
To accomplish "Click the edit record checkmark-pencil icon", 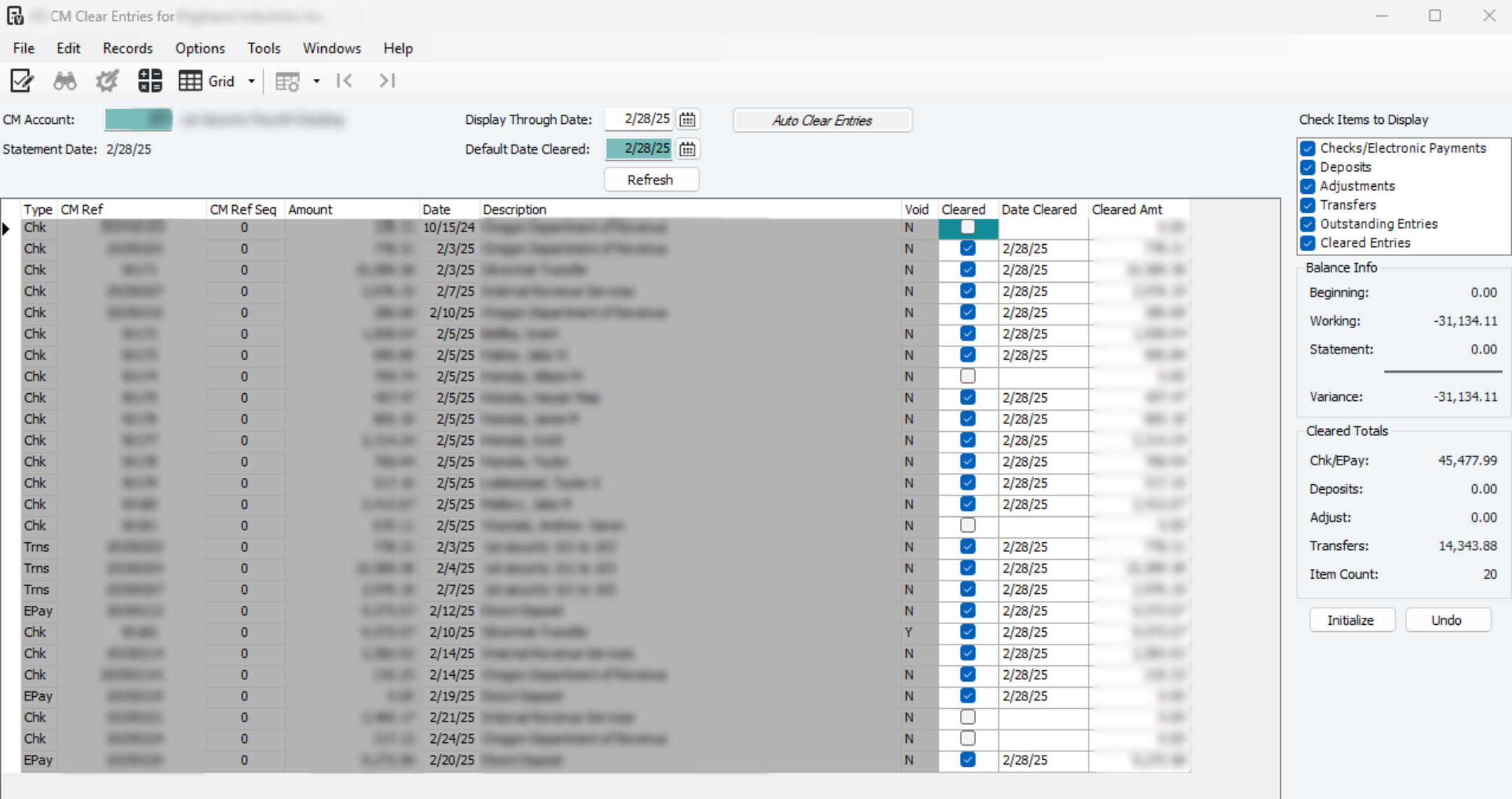I will [22, 81].
